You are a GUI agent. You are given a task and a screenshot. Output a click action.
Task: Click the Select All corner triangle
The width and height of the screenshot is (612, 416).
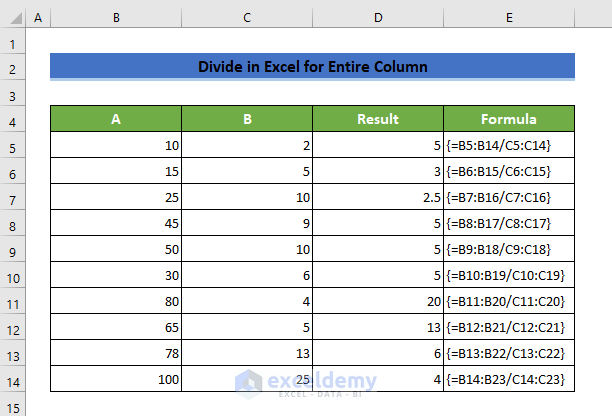(x=13, y=18)
